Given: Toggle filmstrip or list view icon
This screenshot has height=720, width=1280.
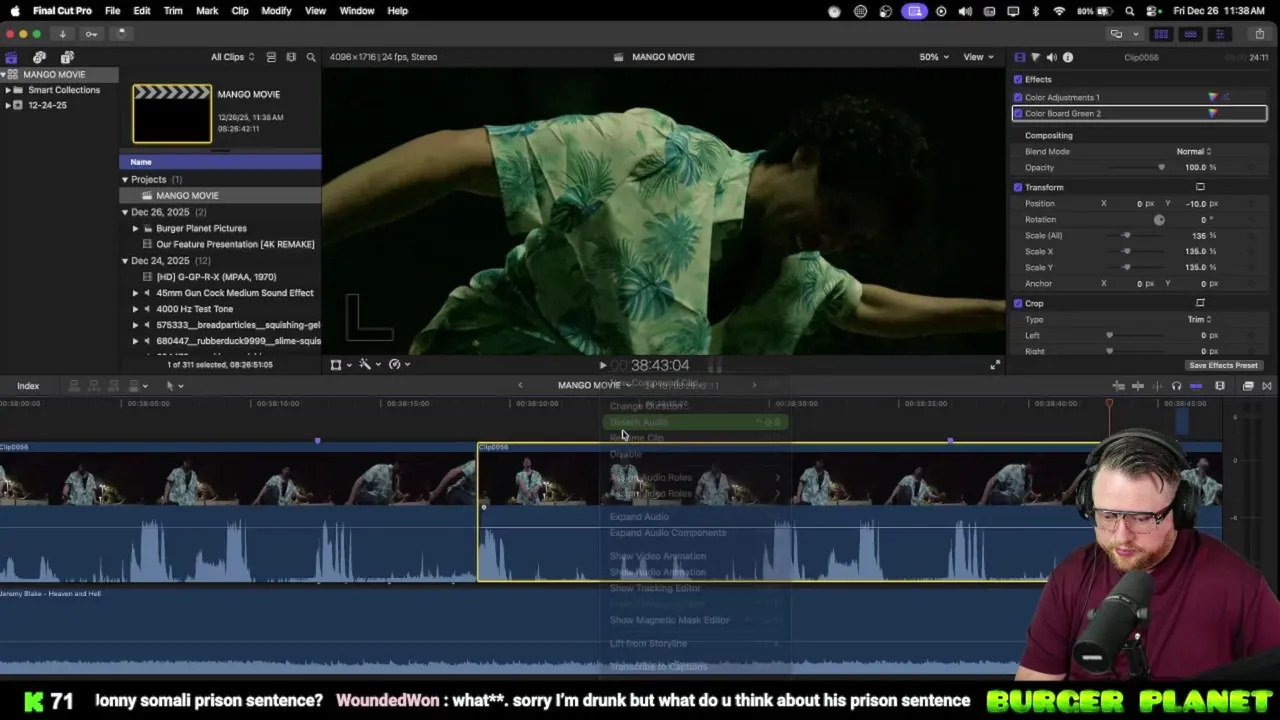Looking at the screenshot, I should point(270,57).
